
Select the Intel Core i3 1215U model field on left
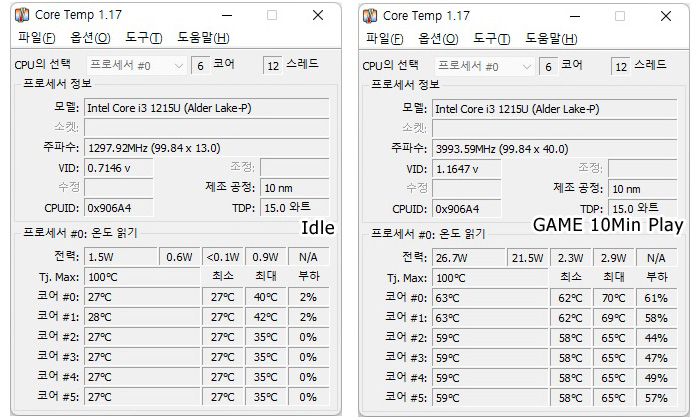coord(207,108)
